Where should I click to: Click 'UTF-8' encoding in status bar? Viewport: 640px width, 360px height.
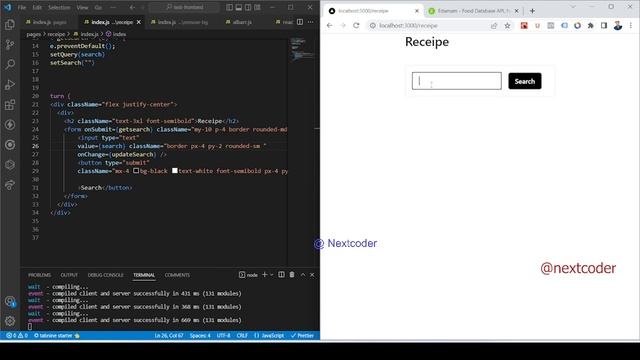point(223,336)
